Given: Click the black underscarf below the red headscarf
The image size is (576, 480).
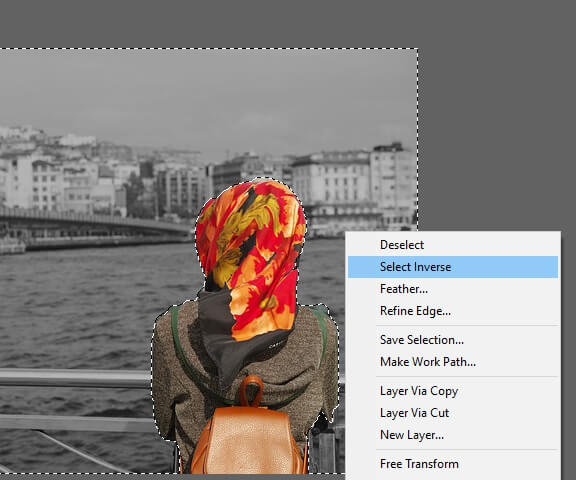Looking at the screenshot, I should [220, 331].
